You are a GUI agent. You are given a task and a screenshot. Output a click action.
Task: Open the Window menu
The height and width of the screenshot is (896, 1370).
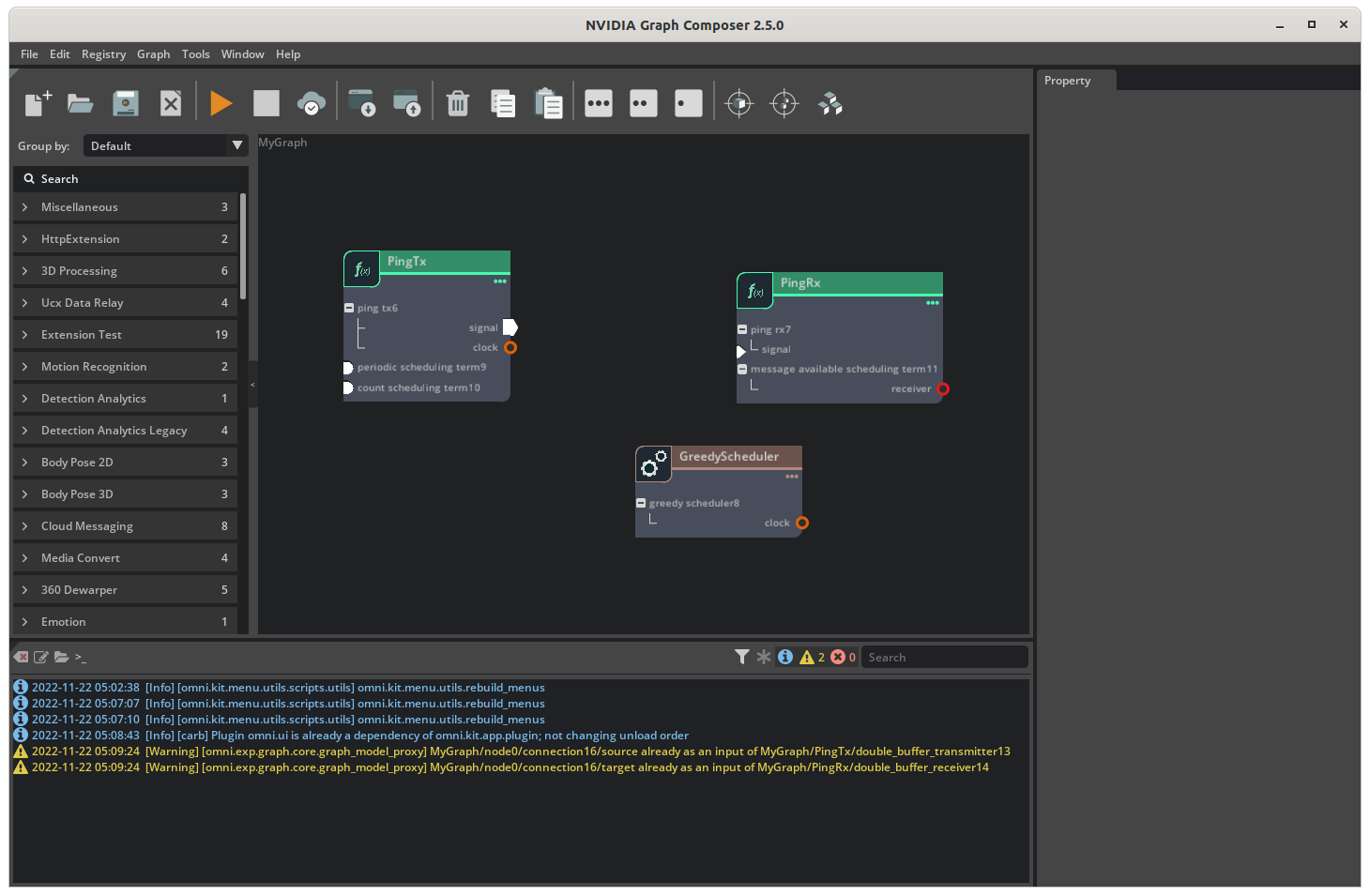(x=243, y=54)
